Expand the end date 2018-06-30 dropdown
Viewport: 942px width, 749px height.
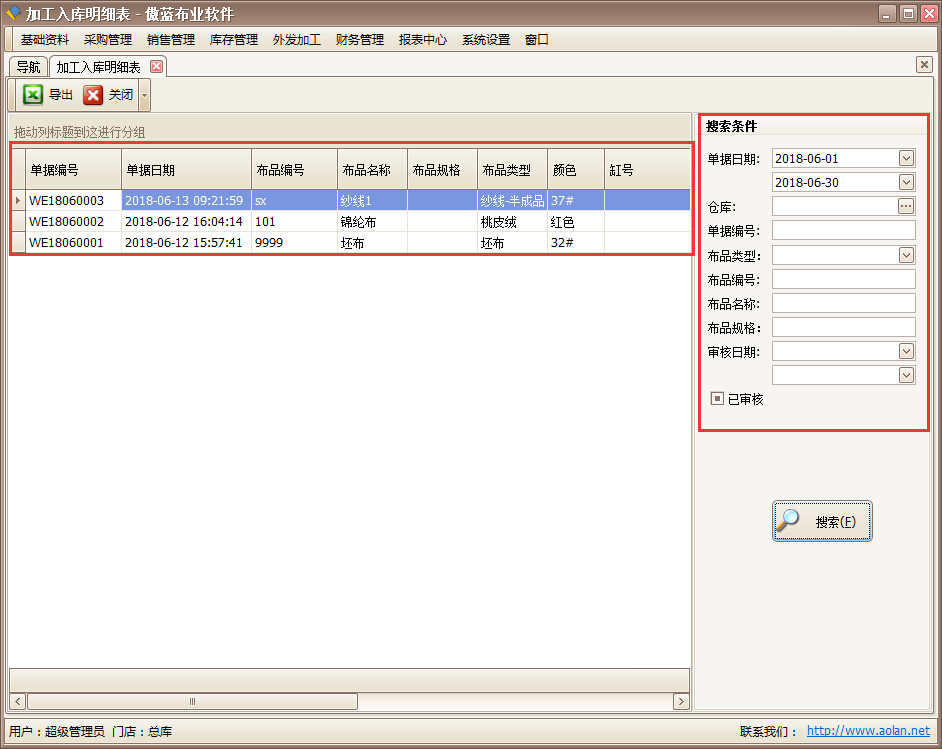pyautogui.click(x=906, y=182)
